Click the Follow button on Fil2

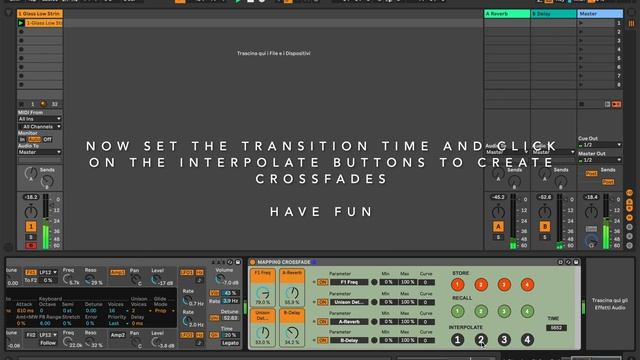click(x=48, y=343)
